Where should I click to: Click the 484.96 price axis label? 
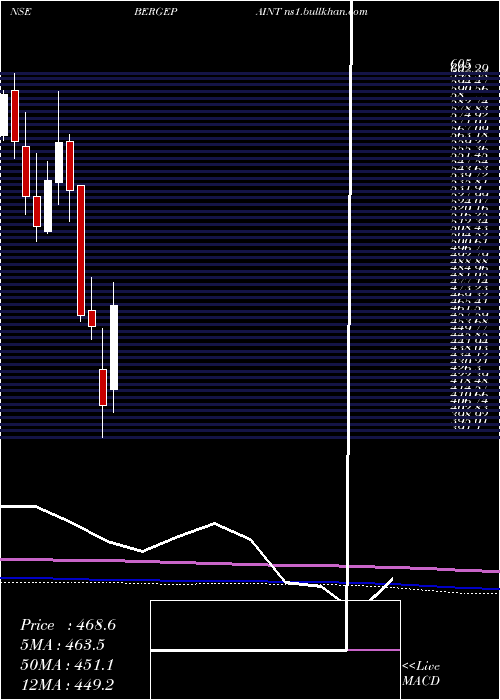coord(469,268)
